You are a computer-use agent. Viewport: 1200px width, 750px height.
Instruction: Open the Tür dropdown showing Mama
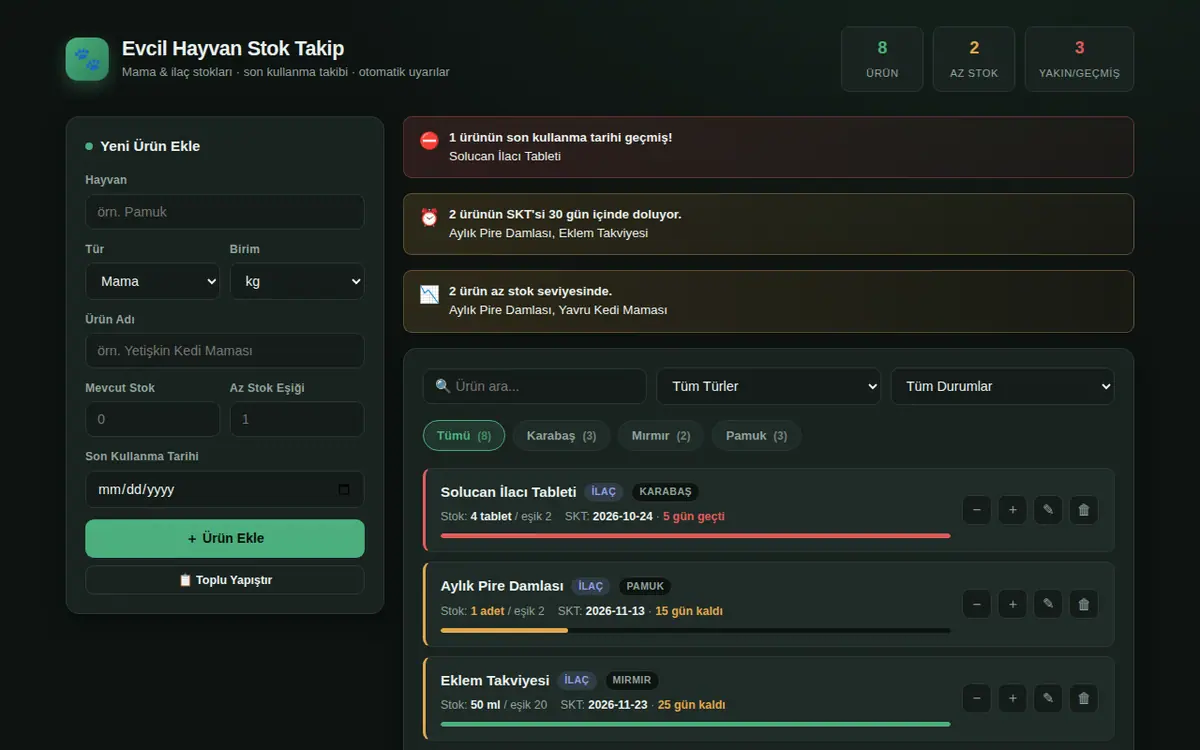153,281
